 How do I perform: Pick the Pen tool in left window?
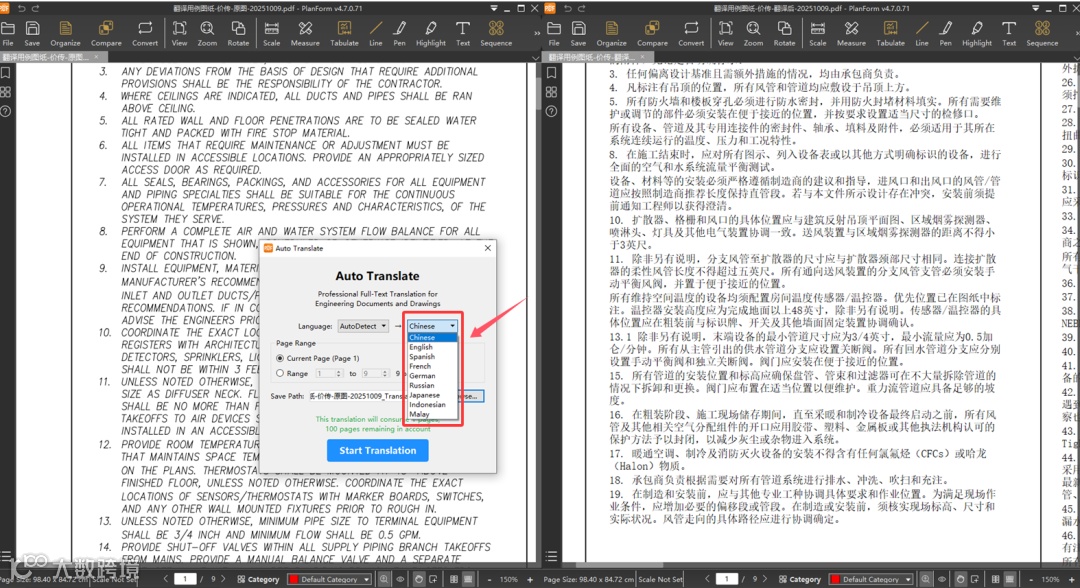point(399,33)
